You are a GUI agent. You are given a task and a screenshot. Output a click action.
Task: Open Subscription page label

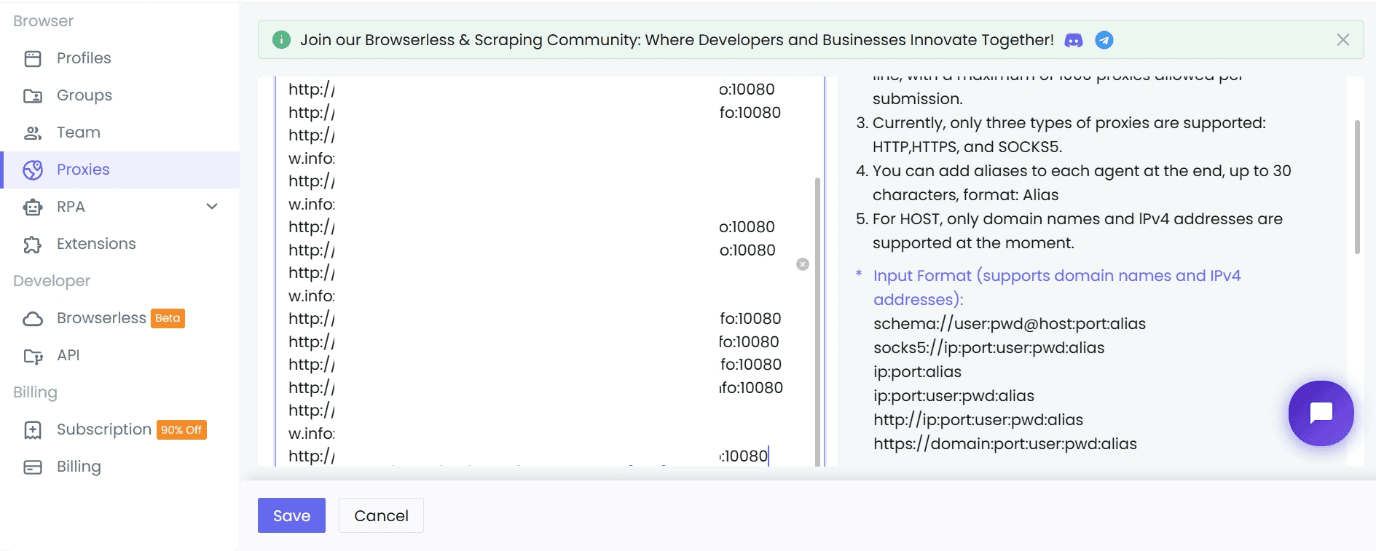pos(104,429)
